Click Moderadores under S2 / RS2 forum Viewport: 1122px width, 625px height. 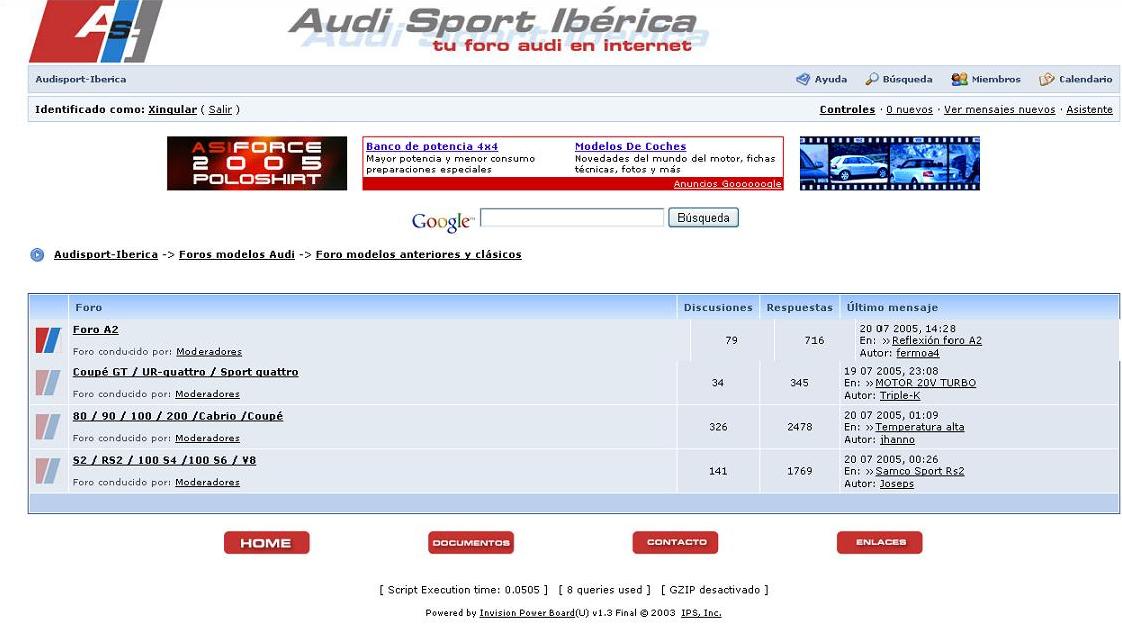click(x=208, y=483)
